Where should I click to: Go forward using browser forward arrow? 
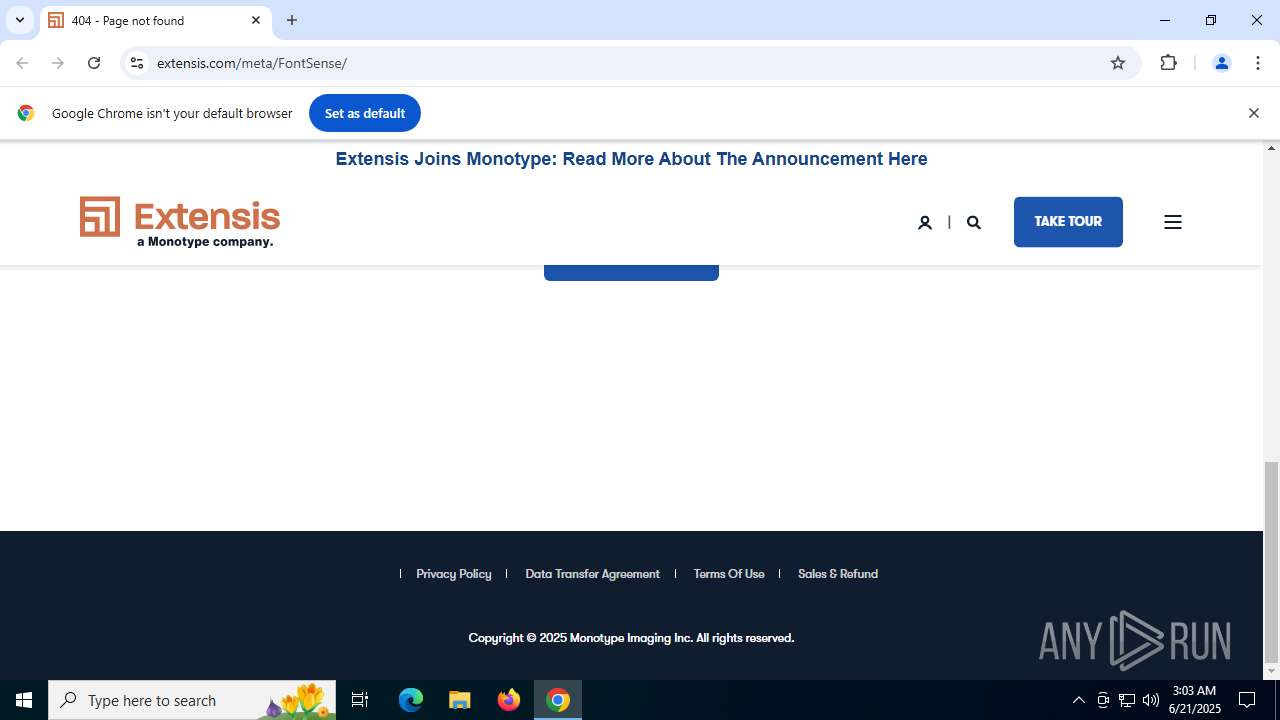click(x=58, y=63)
